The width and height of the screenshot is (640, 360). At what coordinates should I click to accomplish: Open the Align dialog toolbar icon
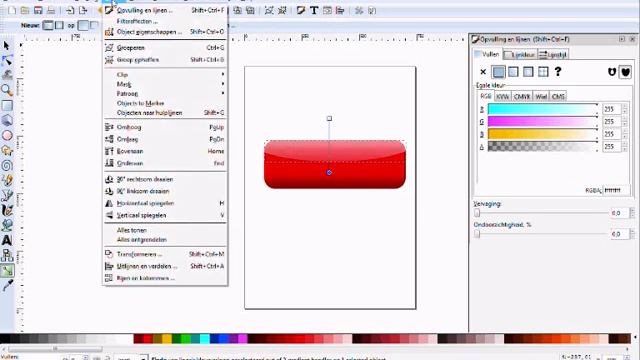pyautogui.click(x=340, y=11)
